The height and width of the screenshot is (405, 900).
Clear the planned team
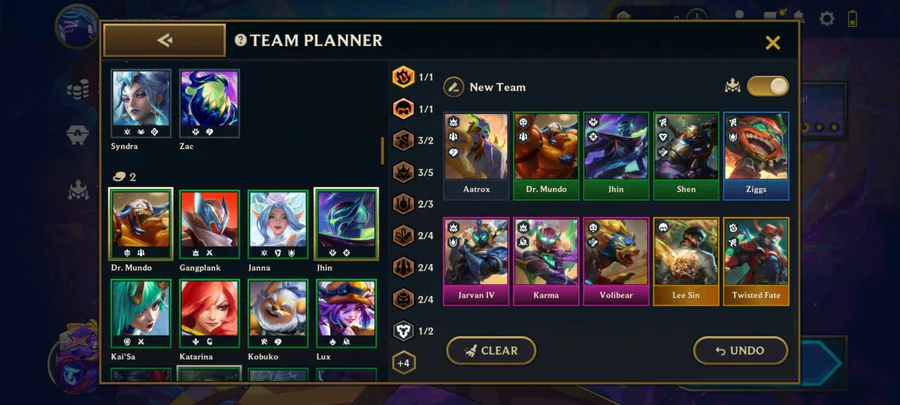(491, 351)
